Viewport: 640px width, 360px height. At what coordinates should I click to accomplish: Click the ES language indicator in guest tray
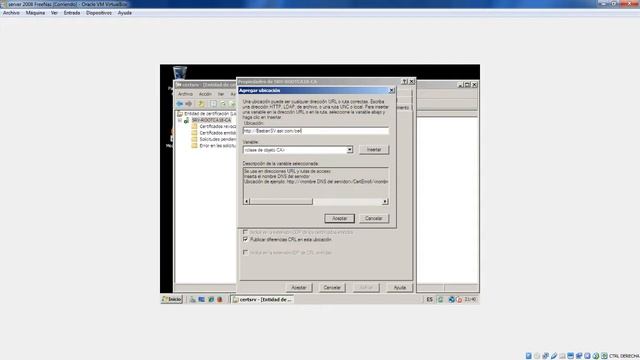coord(429,300)
